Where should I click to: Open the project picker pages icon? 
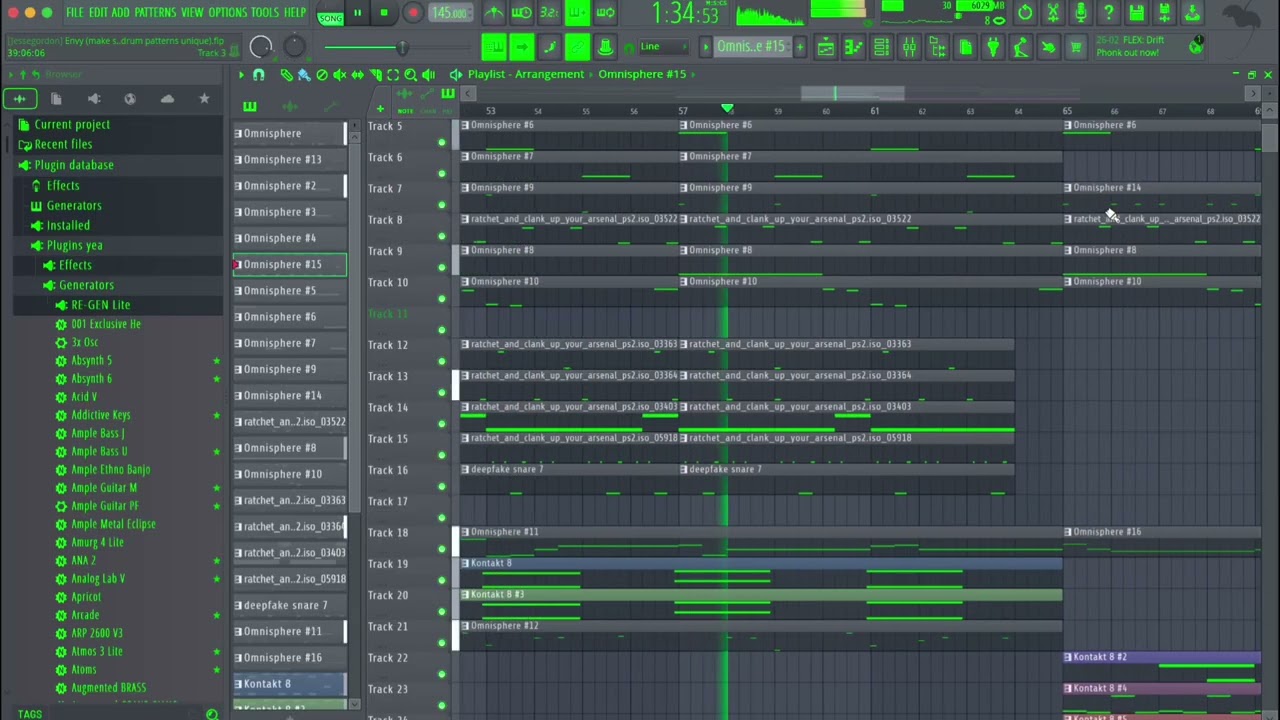tap(965, 47)
